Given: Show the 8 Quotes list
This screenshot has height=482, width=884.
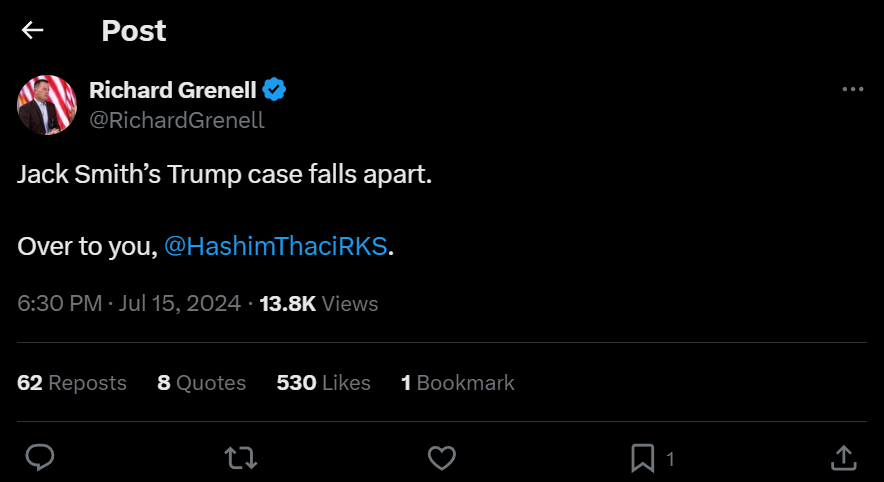Looking at the screenshot, I should 201,383.
